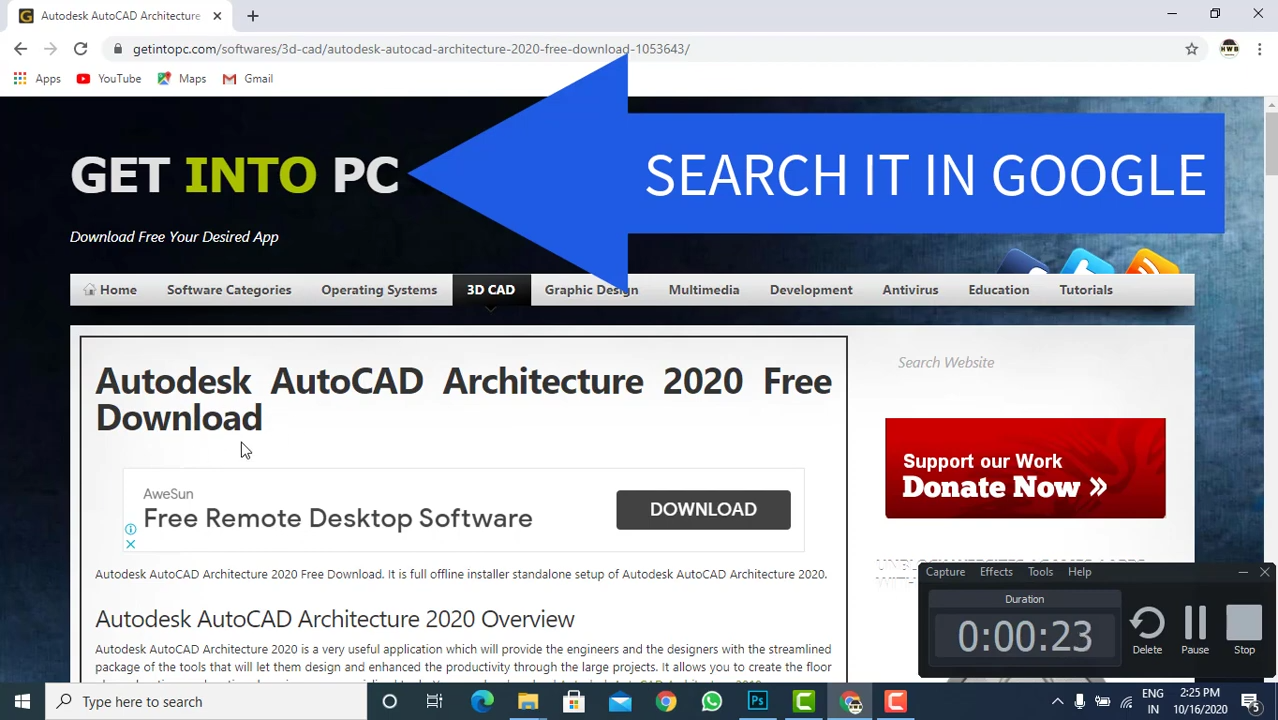
Task: Open the Graphic Design menu
Action: (591, 290)
